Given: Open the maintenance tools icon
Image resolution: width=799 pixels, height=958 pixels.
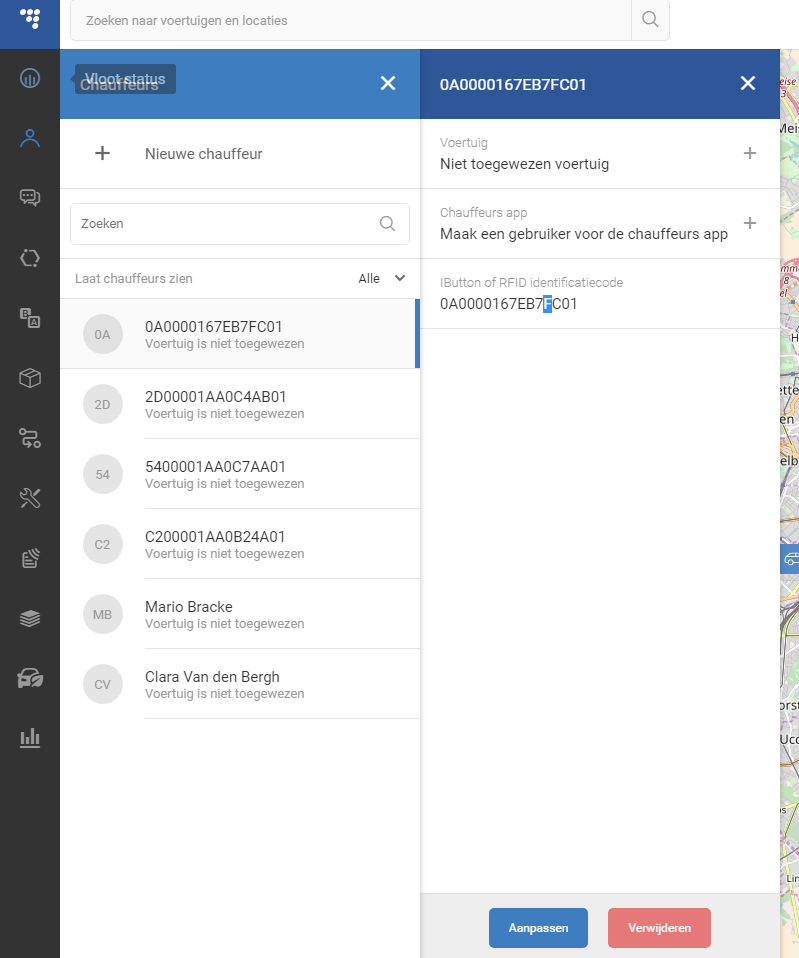Looking at the screenshot, I should tap(30, 498).
